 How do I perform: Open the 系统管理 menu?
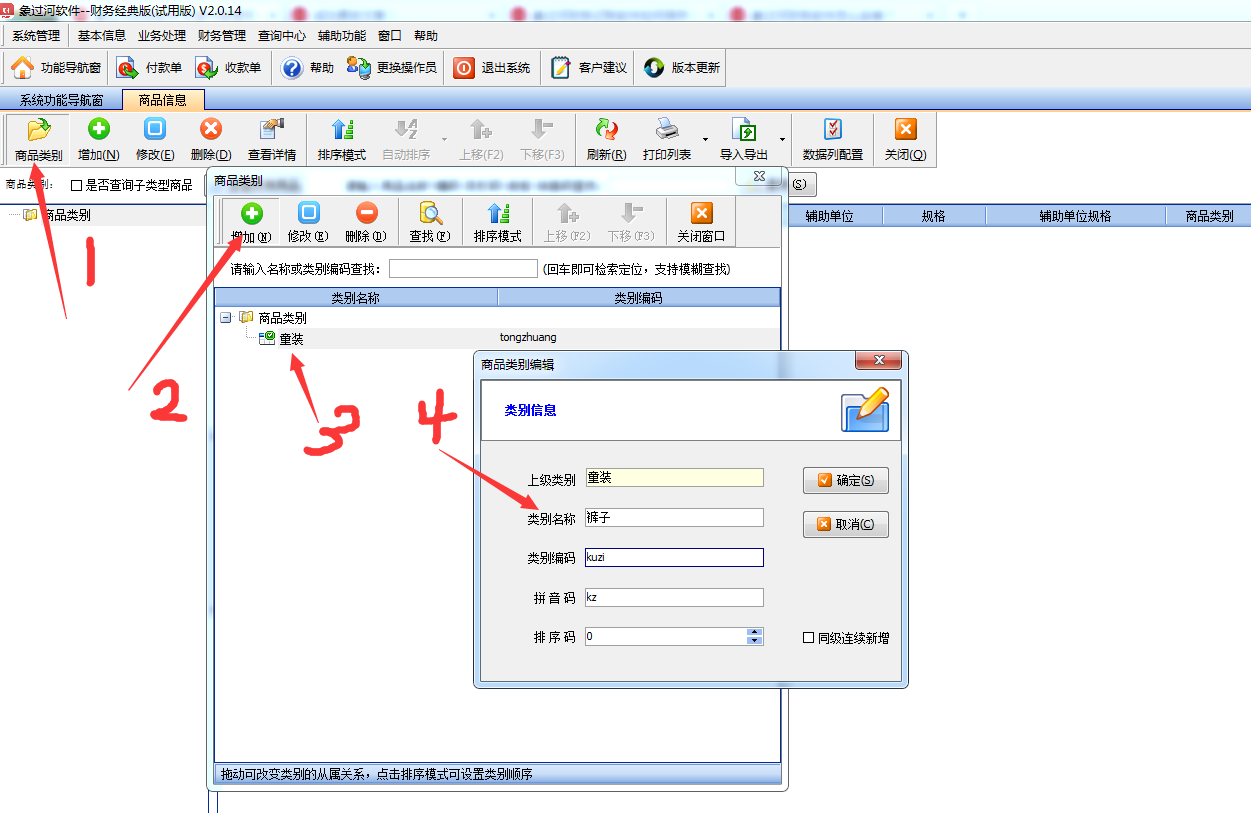tap(37, 35)
